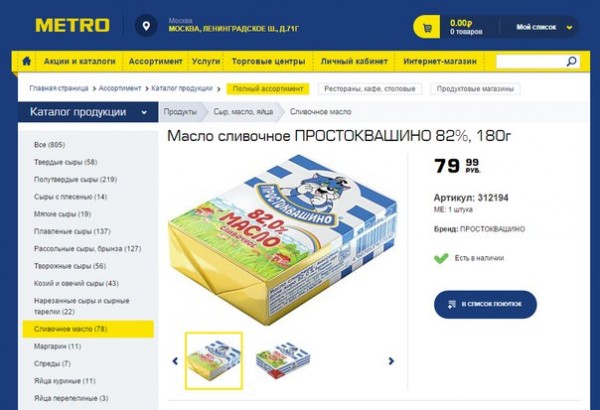Select the second product thumbnail image

click(x=283, y=361)
